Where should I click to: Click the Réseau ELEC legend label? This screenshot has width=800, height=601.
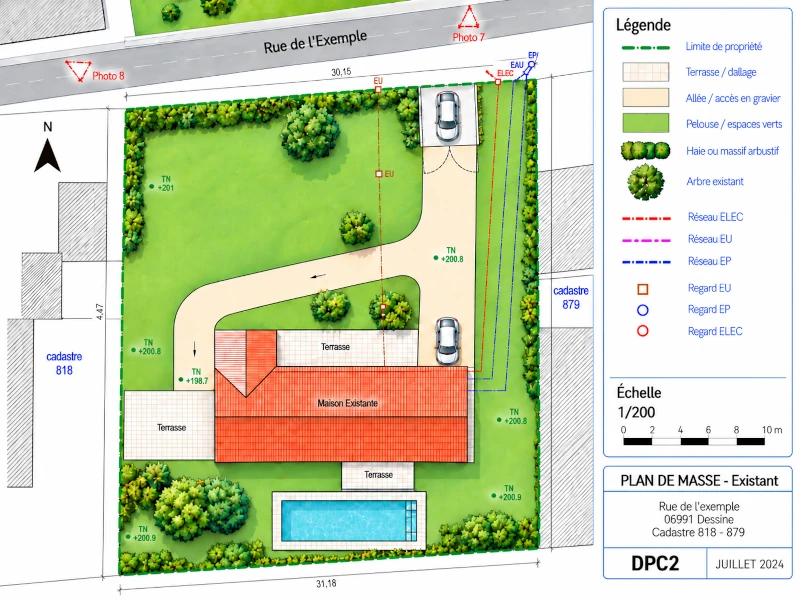point(715,217)
